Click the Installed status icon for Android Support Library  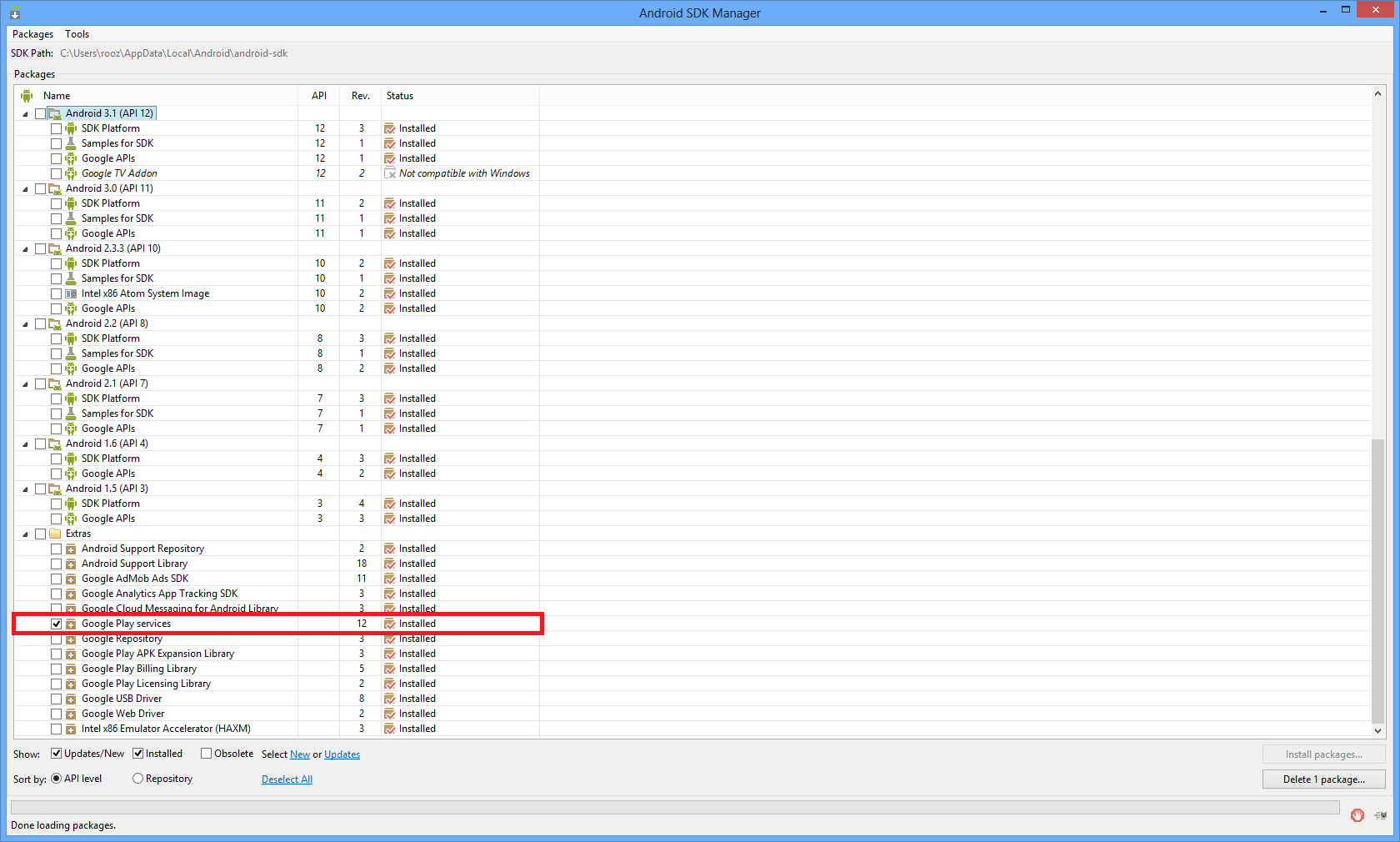(390, 564)
